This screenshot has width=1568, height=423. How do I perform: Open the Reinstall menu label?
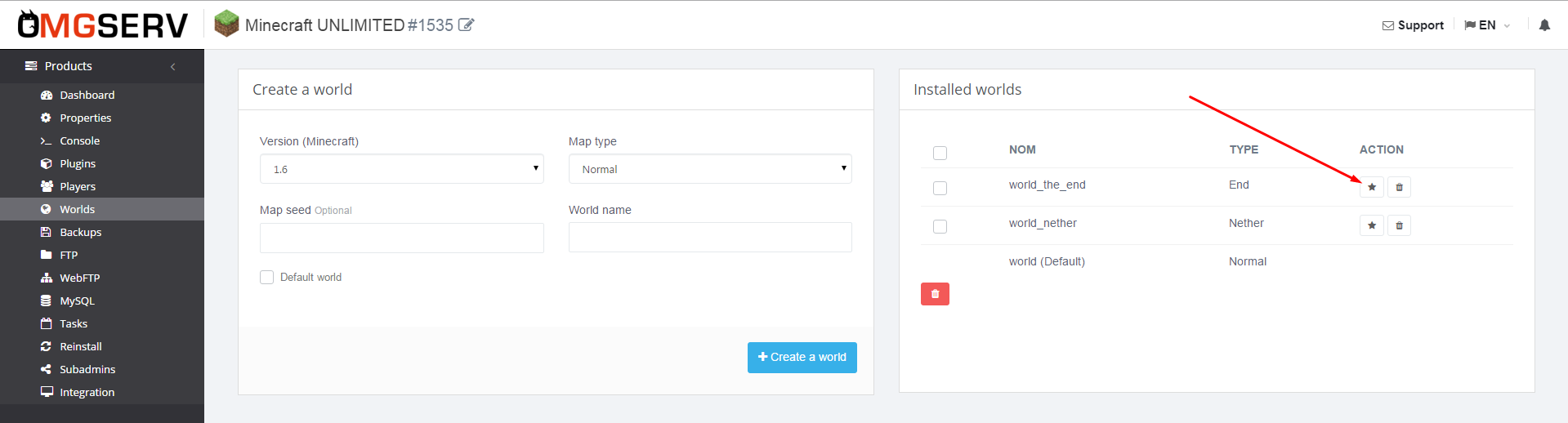point(81,346)
